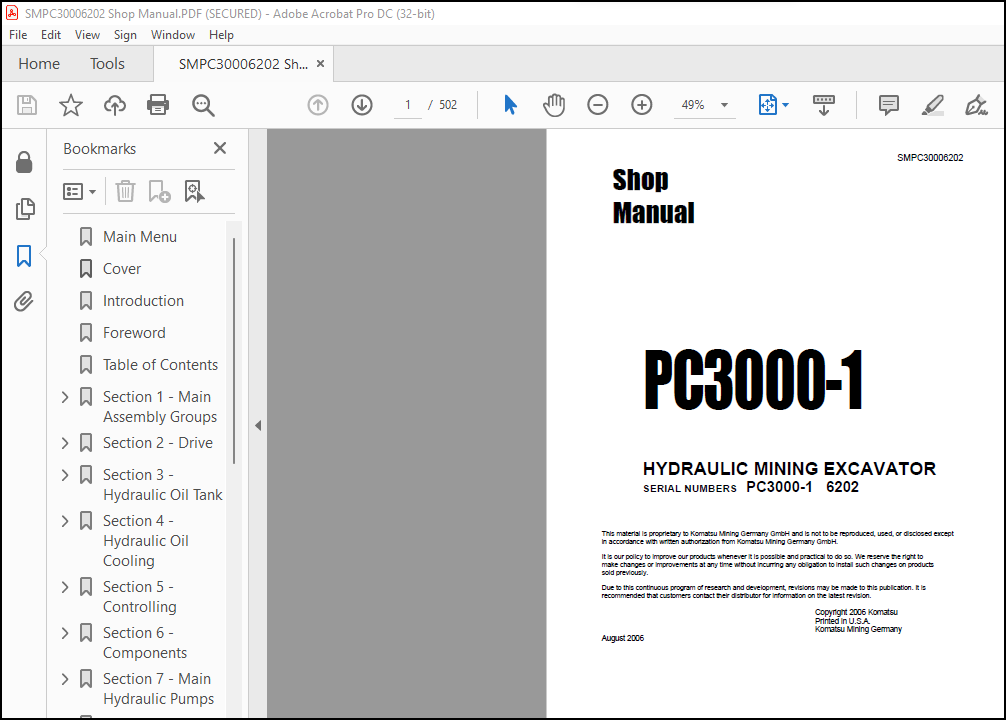Add a new bookmark icon
The image size is (1006, 720).
coord(159,191)
